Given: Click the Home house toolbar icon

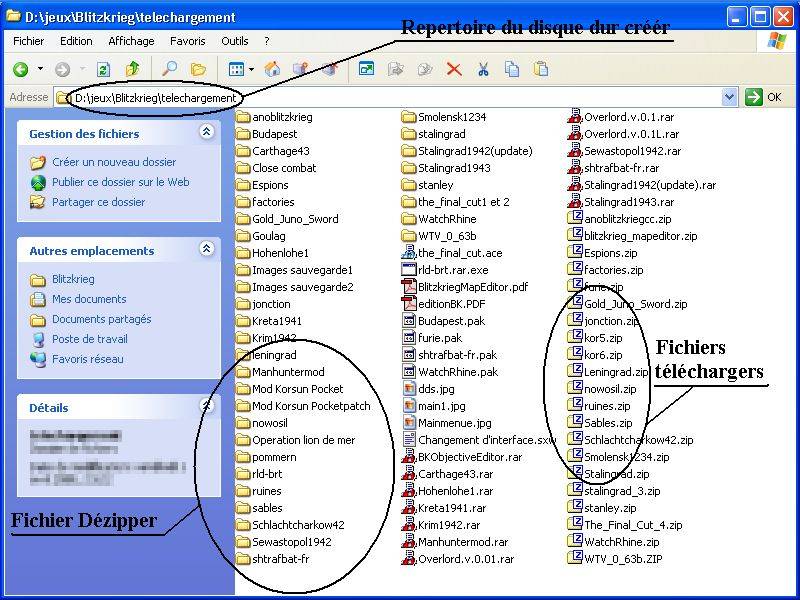Looking at the screenshot, I should 272,69.
